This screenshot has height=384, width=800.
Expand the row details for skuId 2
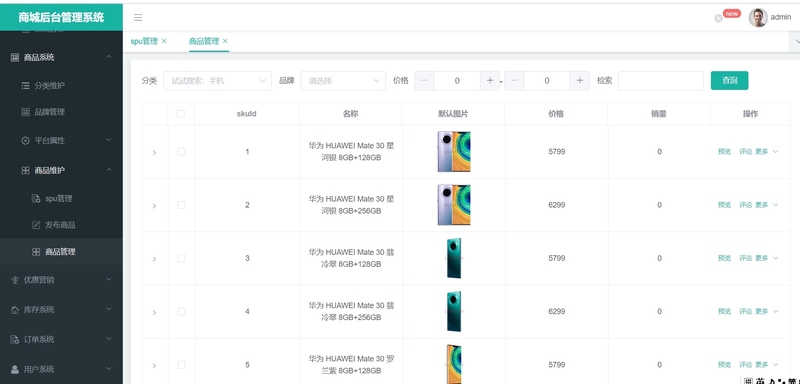155,206
